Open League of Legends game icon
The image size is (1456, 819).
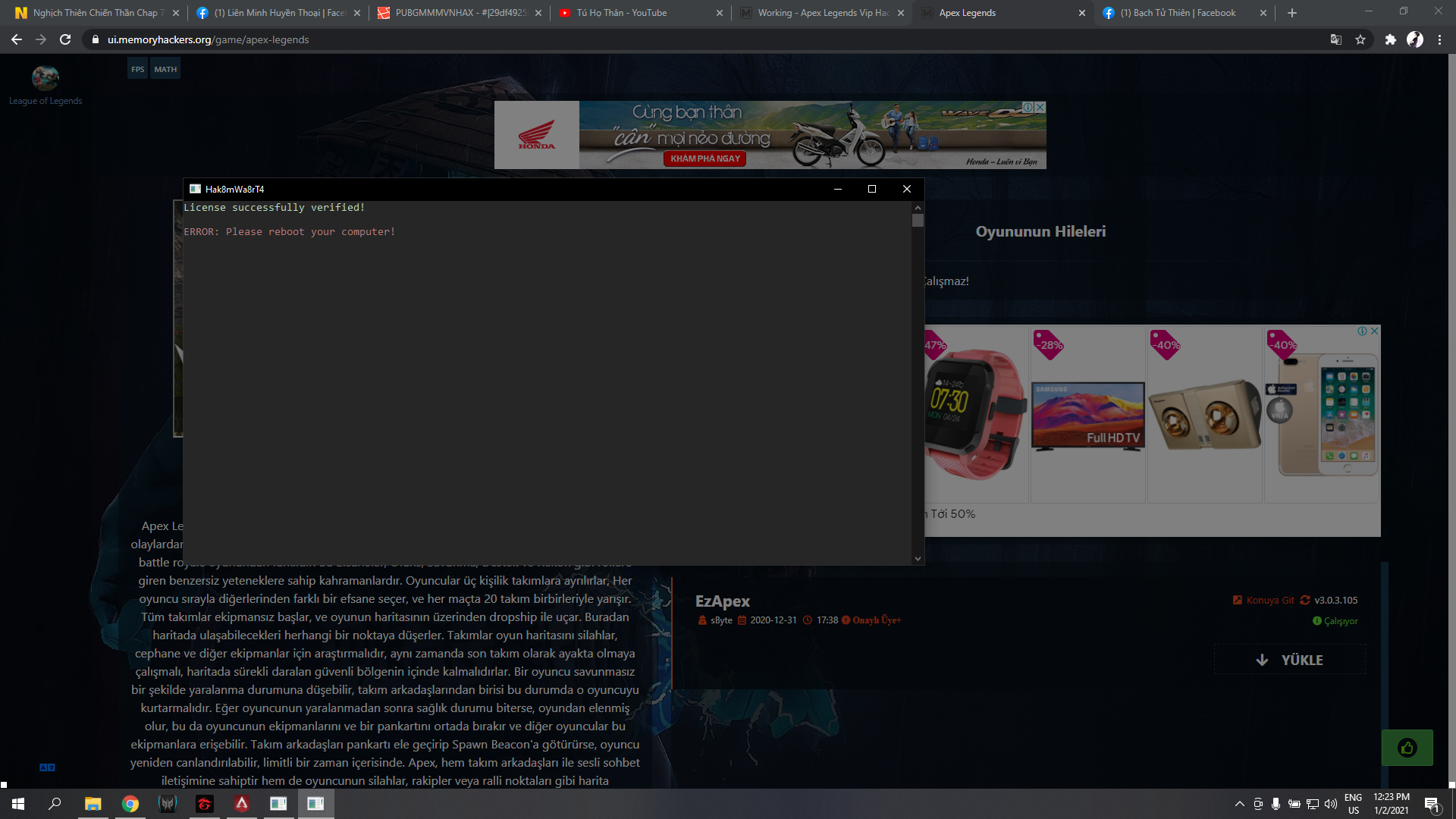click(x=45, y=78)
